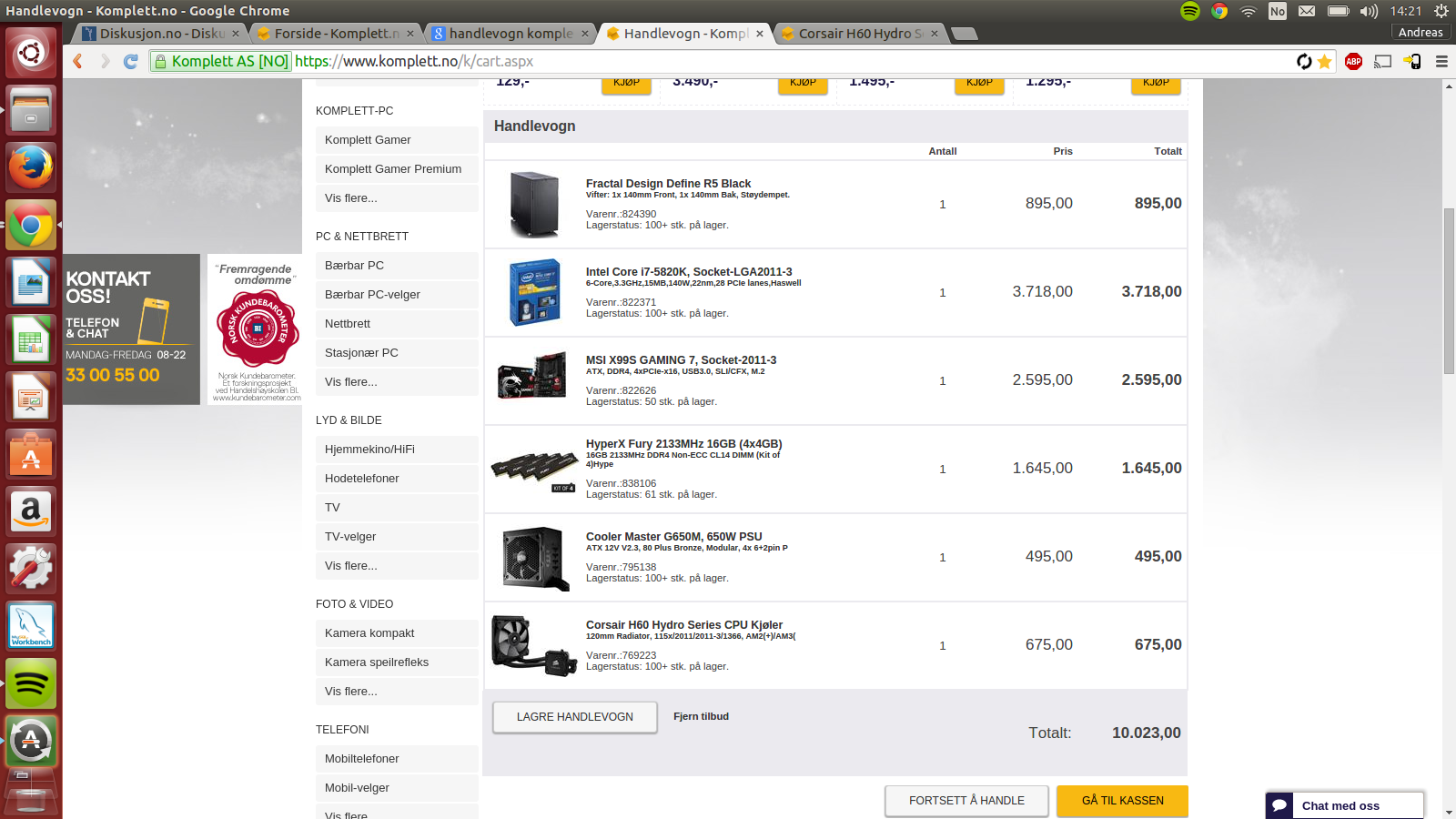The image size is (1456, 819).
Task: Open Spotify from the launcher
Action: click(x=31, y=682)
